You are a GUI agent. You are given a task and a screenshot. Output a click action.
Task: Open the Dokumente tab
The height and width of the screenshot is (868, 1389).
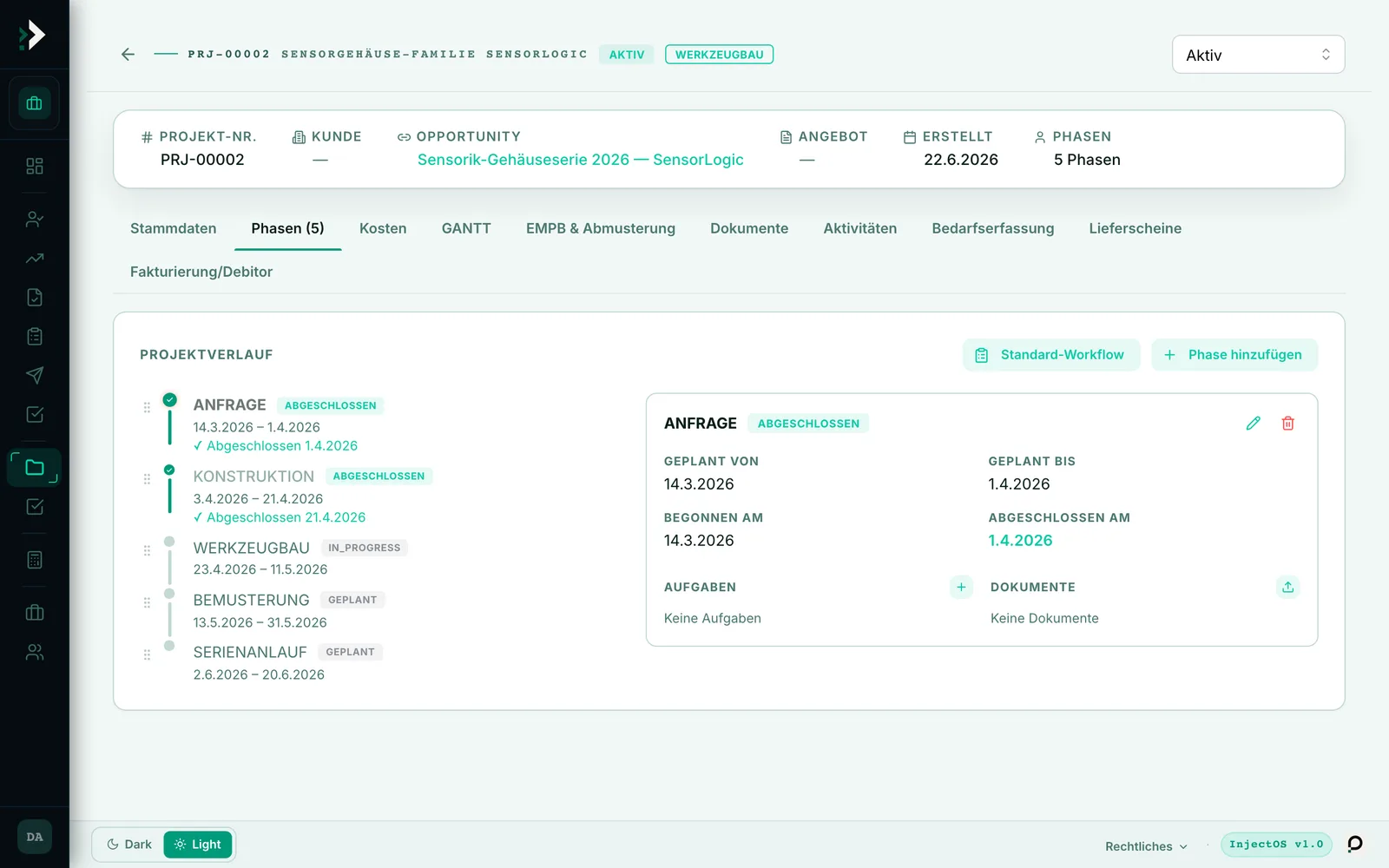click(x=749, y=228)
